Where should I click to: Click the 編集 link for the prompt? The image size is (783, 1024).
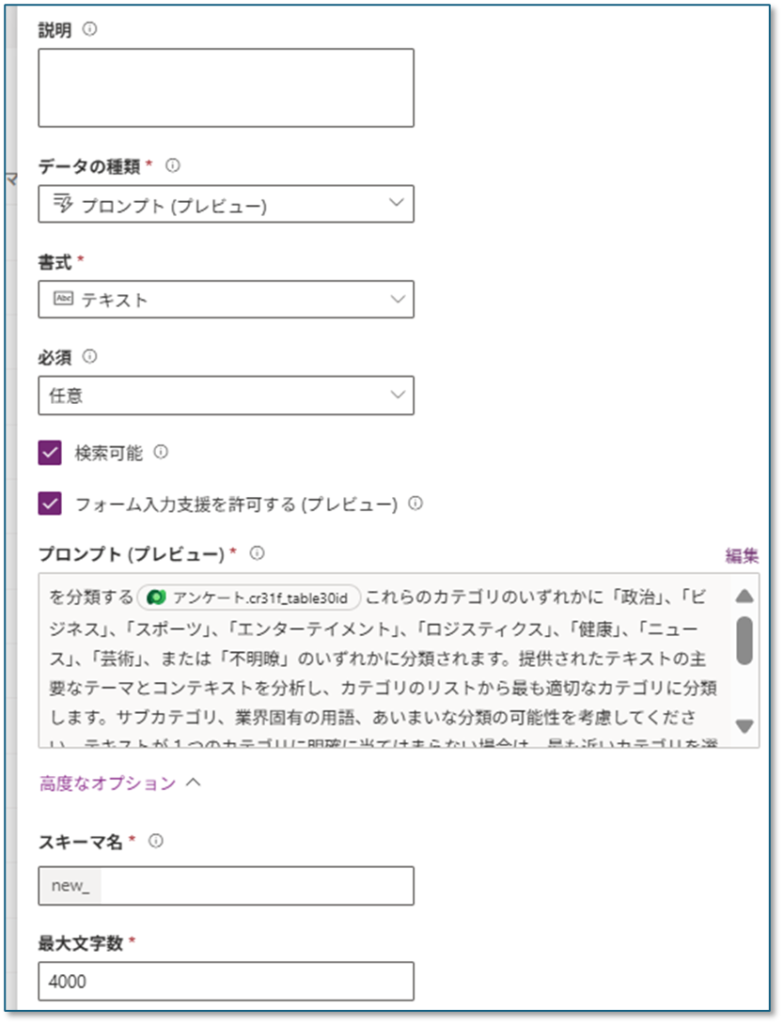741,556
